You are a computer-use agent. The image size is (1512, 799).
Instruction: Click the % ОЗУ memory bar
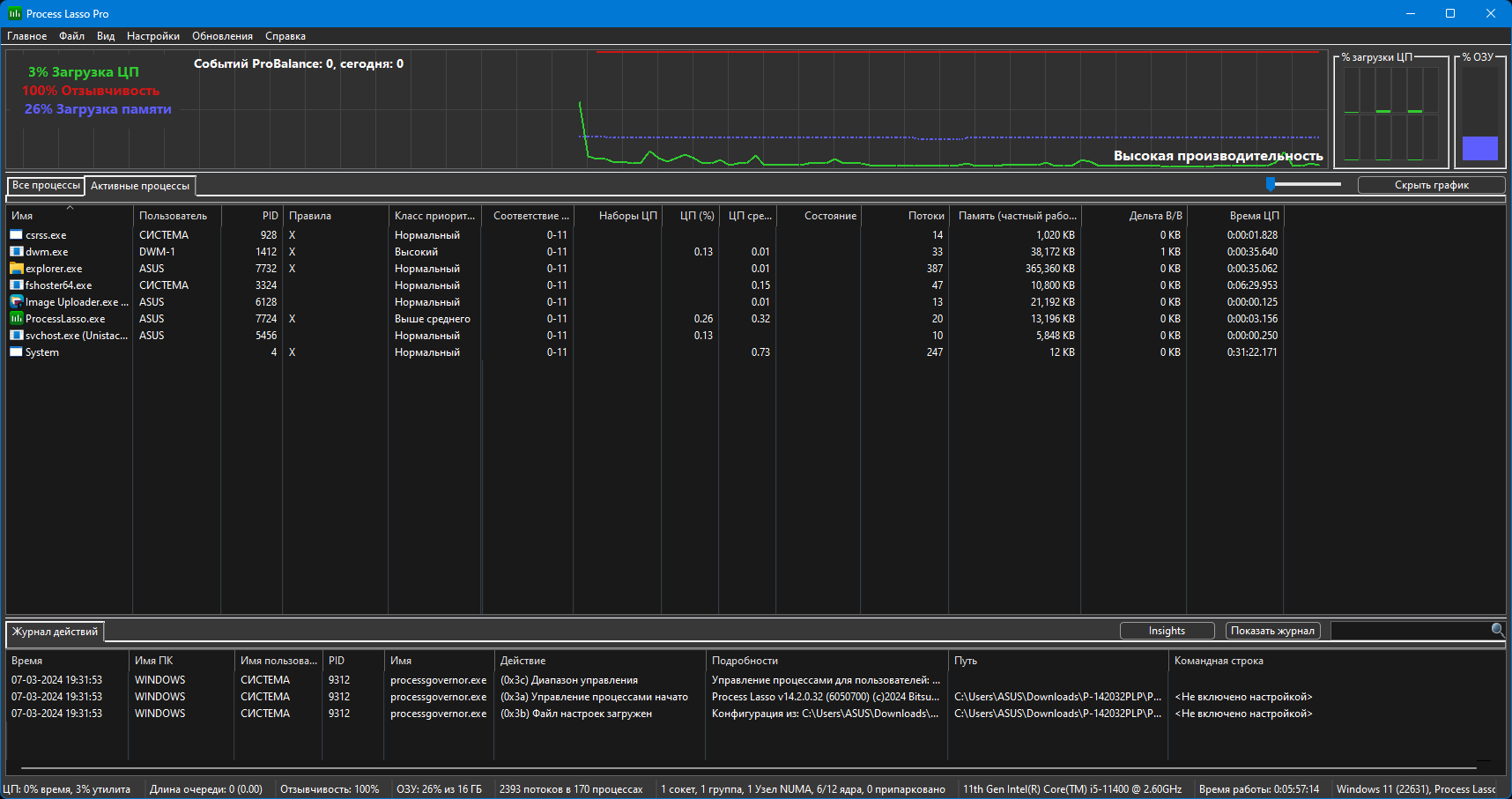tap(1480, 113)
